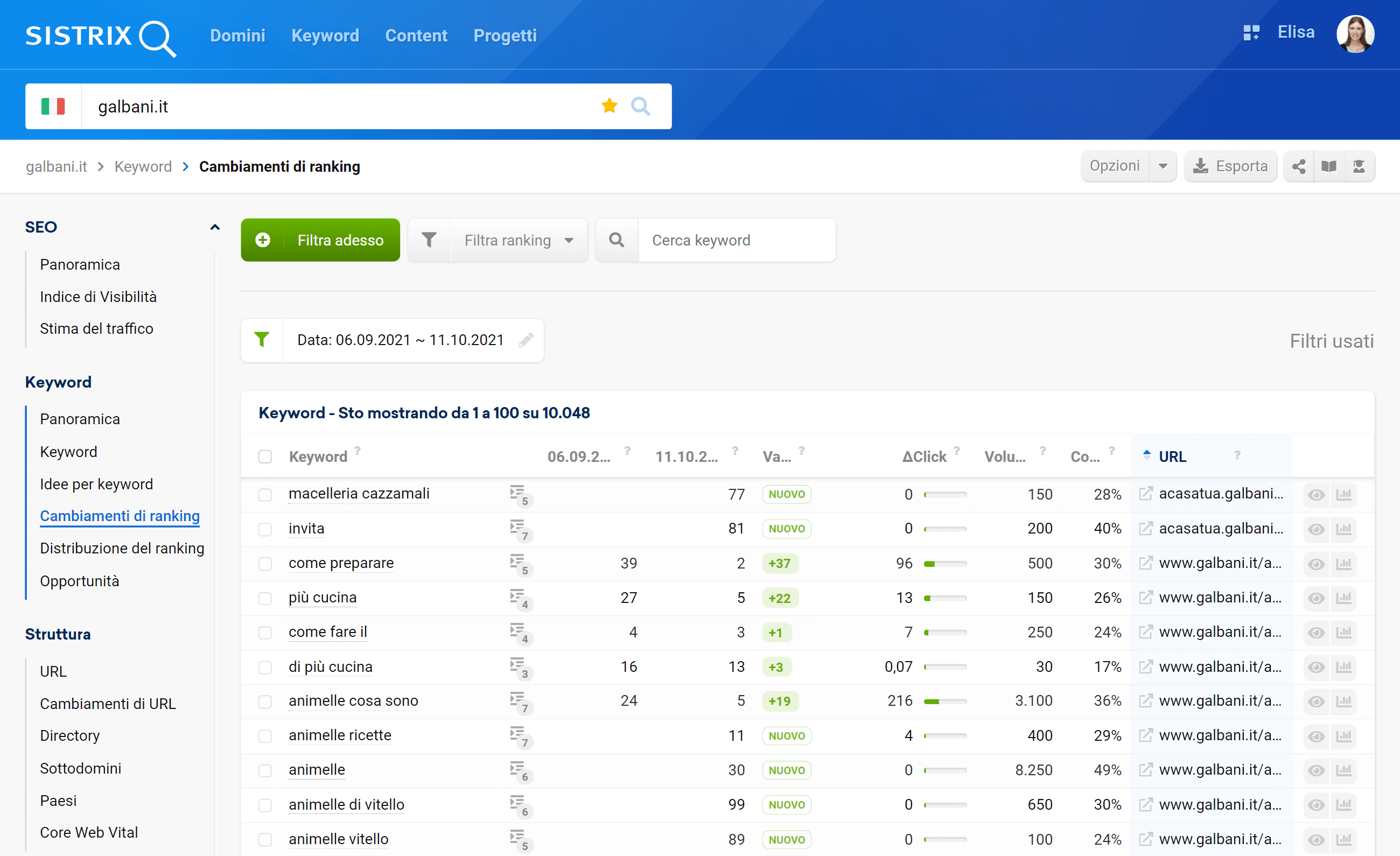Check the invita row checkbox
Screen dimensions: 1400x856
(265, 529)
